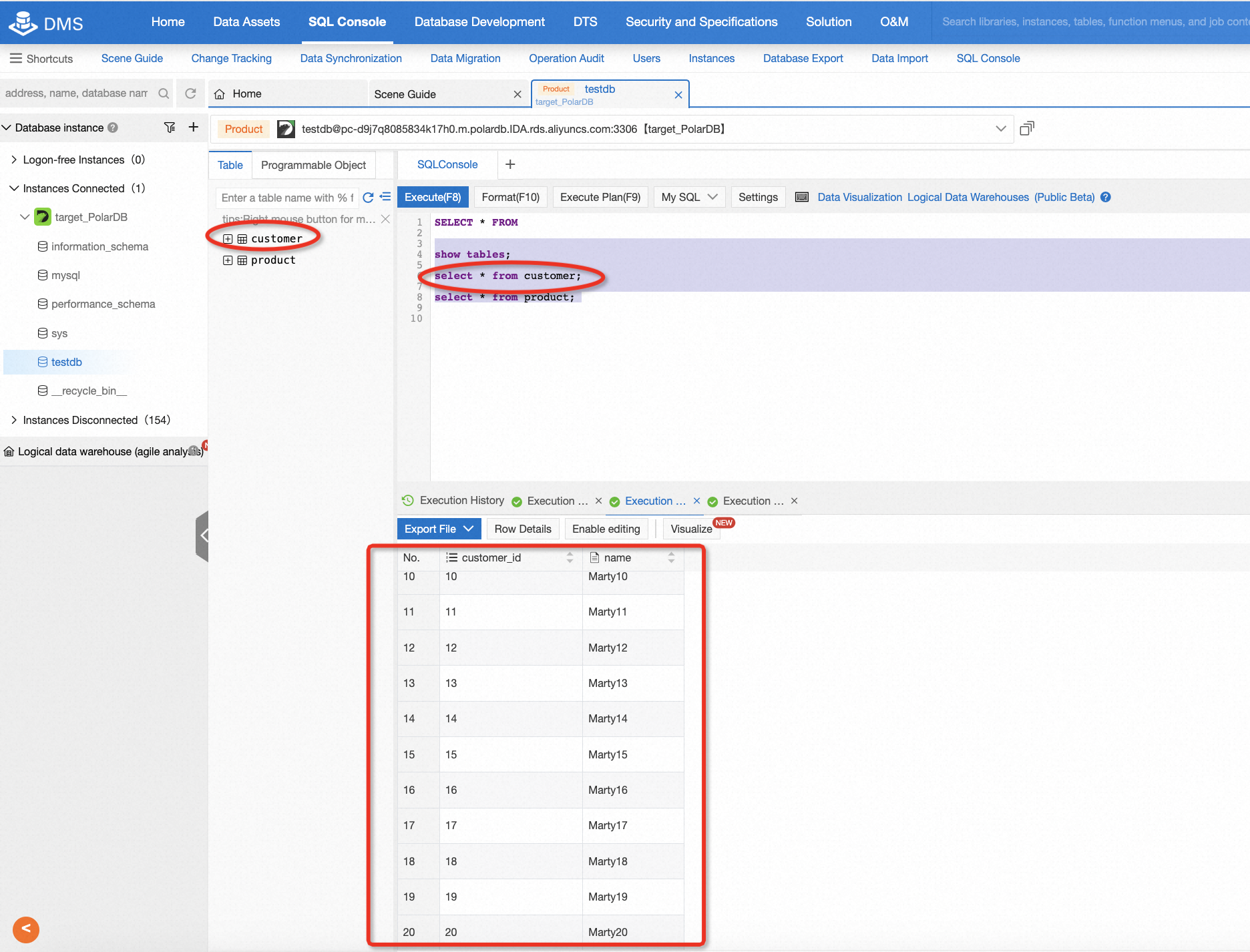Open the My SQL dropdown
The image size is (1250, 952).
(689, 197)
